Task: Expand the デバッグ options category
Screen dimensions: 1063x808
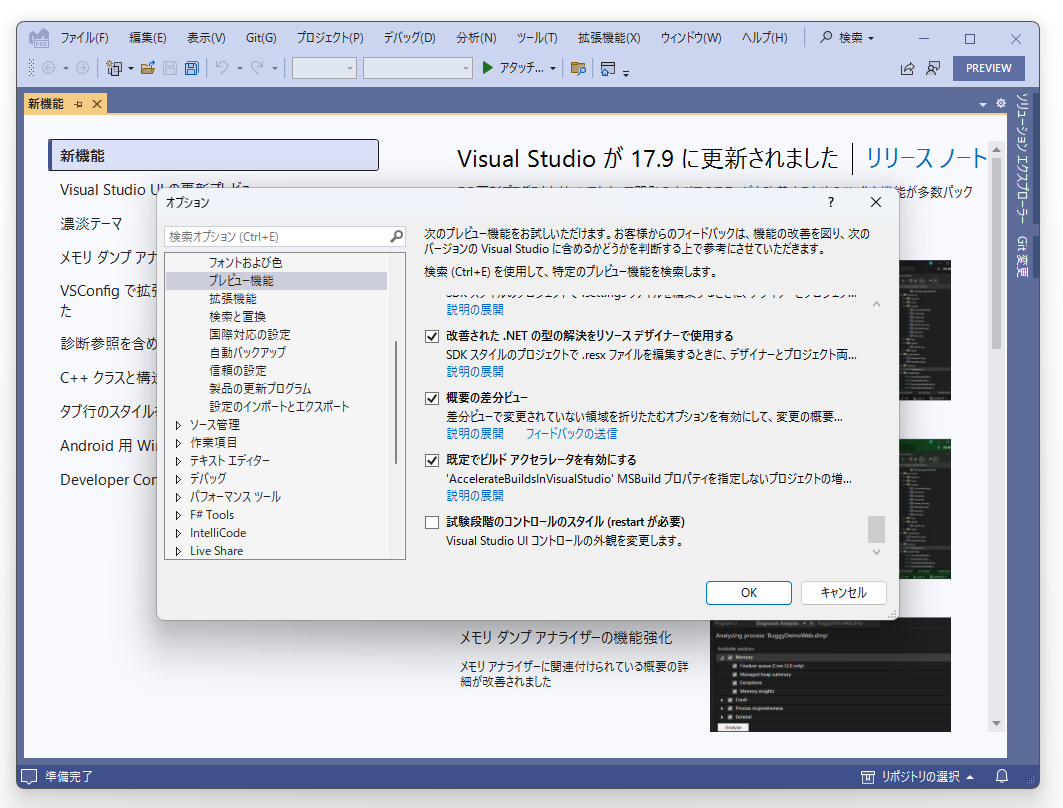Action: coord(177,478)
